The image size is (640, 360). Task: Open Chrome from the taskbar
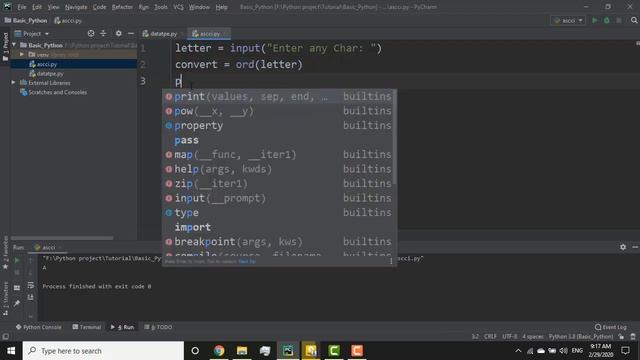point(219,351)
